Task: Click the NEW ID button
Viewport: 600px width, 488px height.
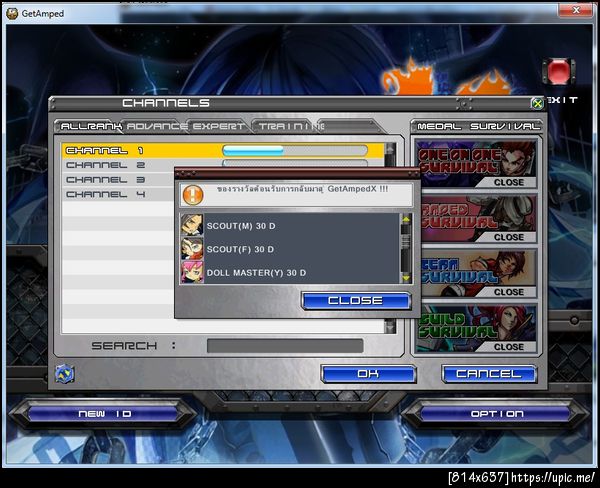Action: (104, 414)
